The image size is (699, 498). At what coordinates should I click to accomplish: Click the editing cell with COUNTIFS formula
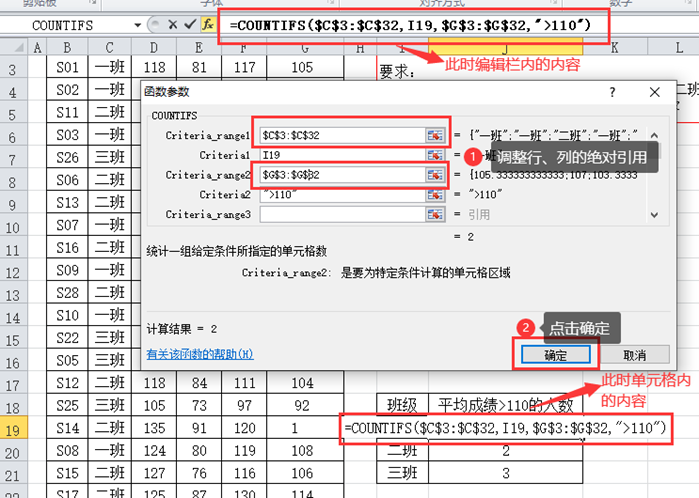coord(506,428)
